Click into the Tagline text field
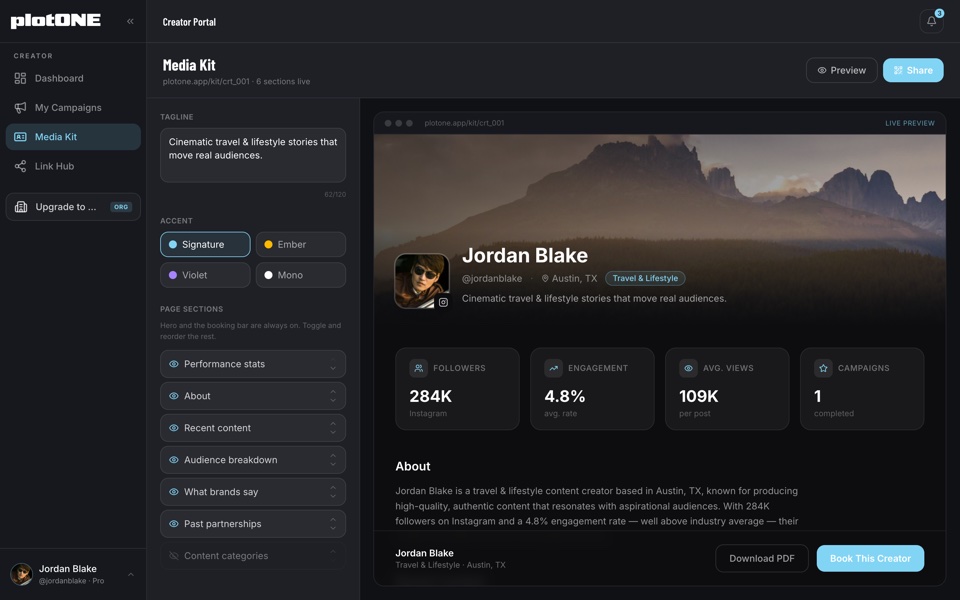This screenshot has height=600, width=960. point(253,155)
